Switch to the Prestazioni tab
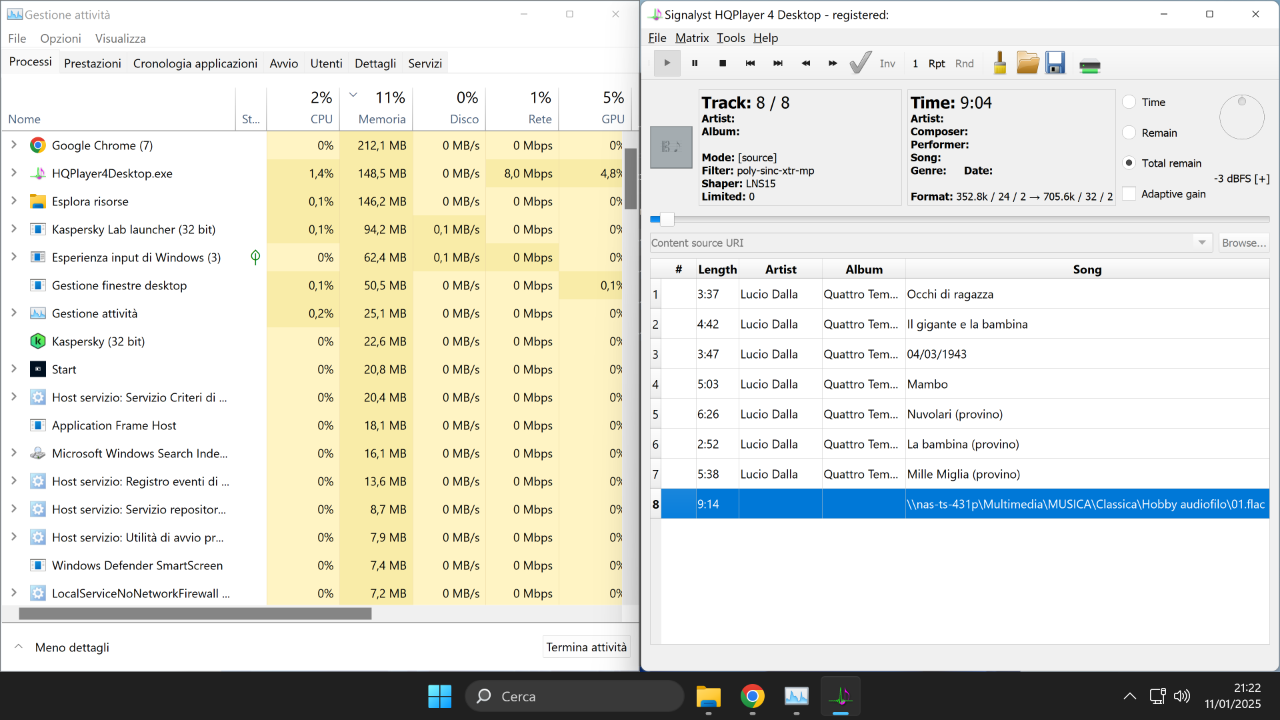The height and width of the screenshot is (720, 1280). [92, 63]
